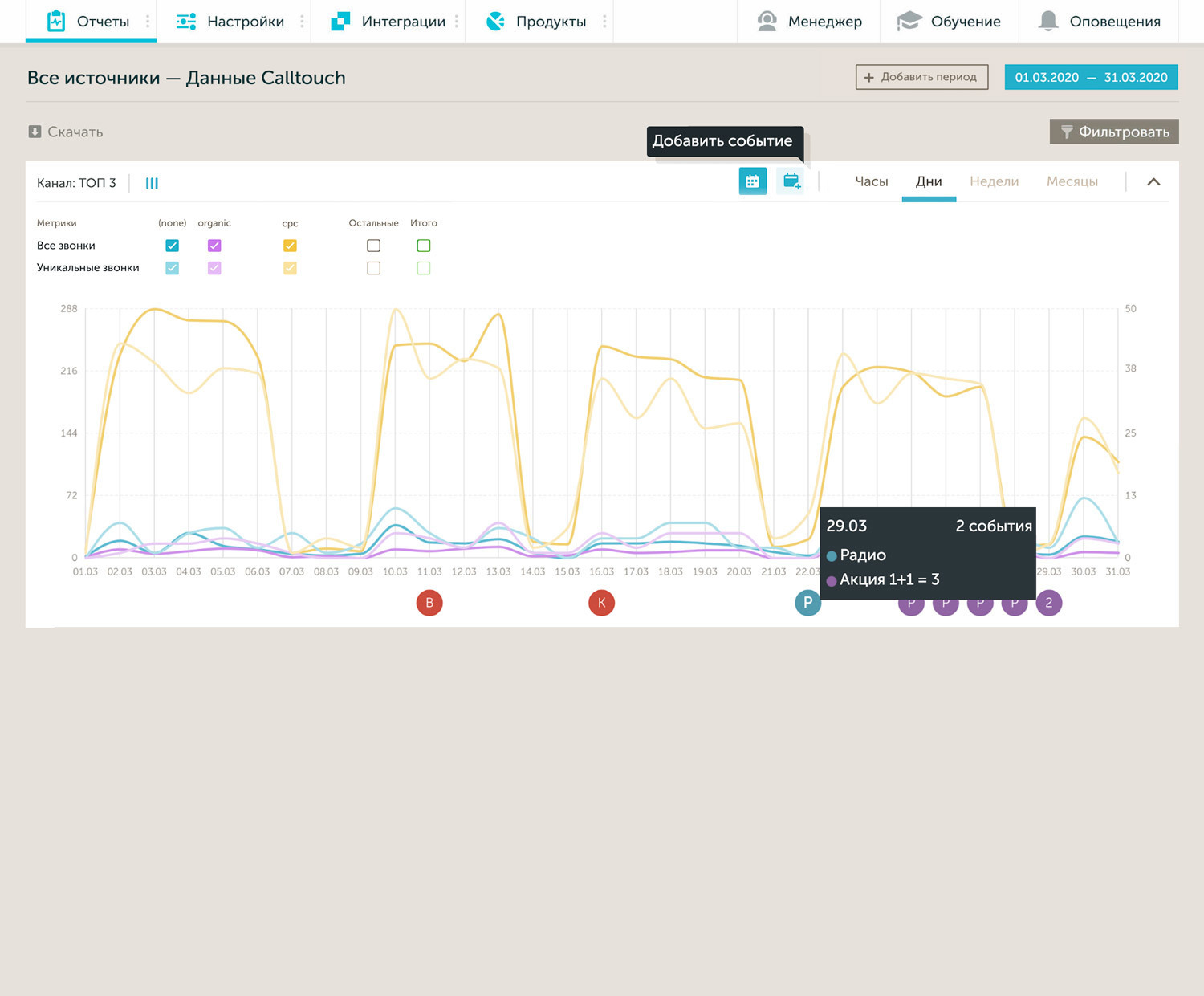Click the Скачать download icon
The image size is (1204, 996).
(35, 132)
